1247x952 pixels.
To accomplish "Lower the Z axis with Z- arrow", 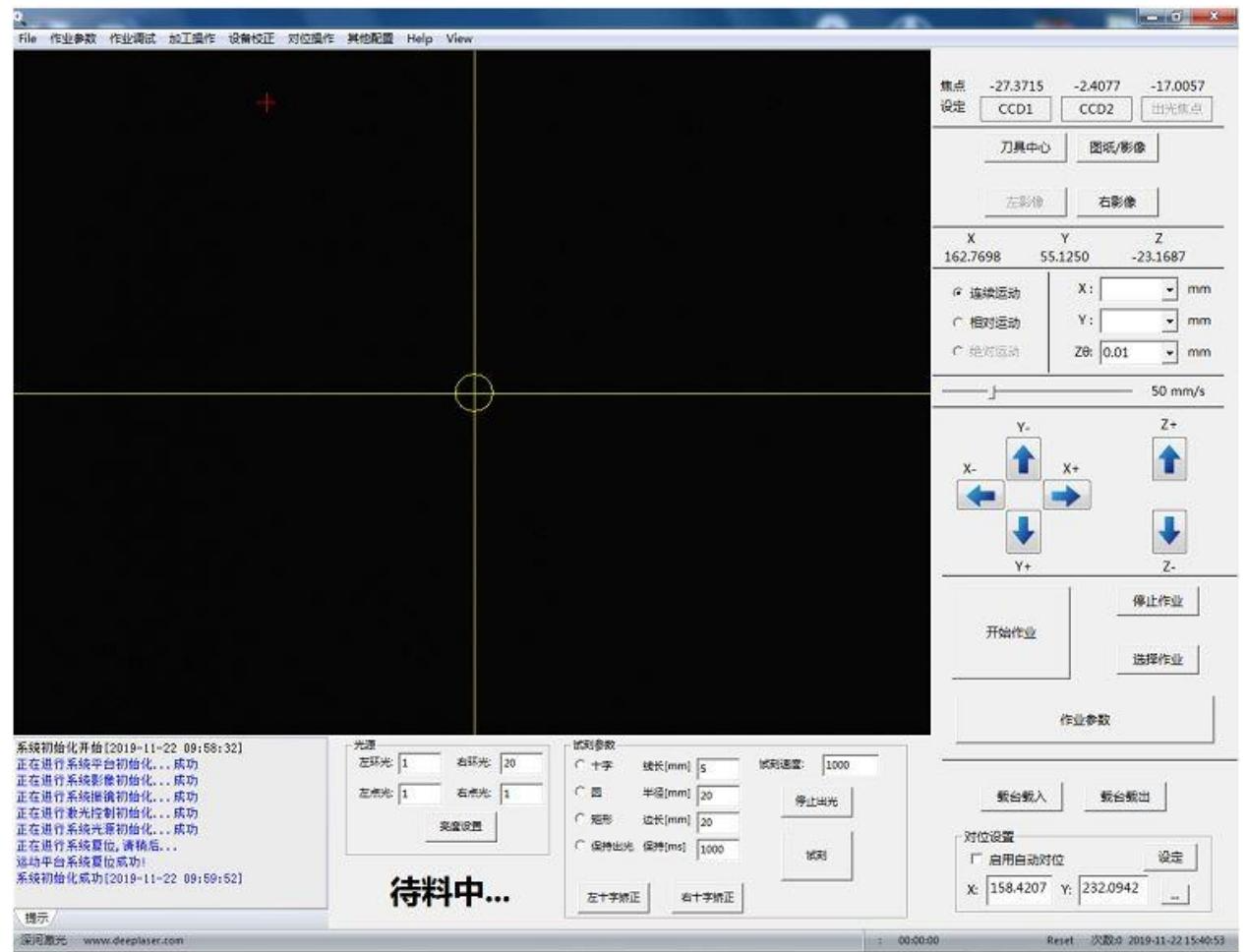I will coord(1168,531).
